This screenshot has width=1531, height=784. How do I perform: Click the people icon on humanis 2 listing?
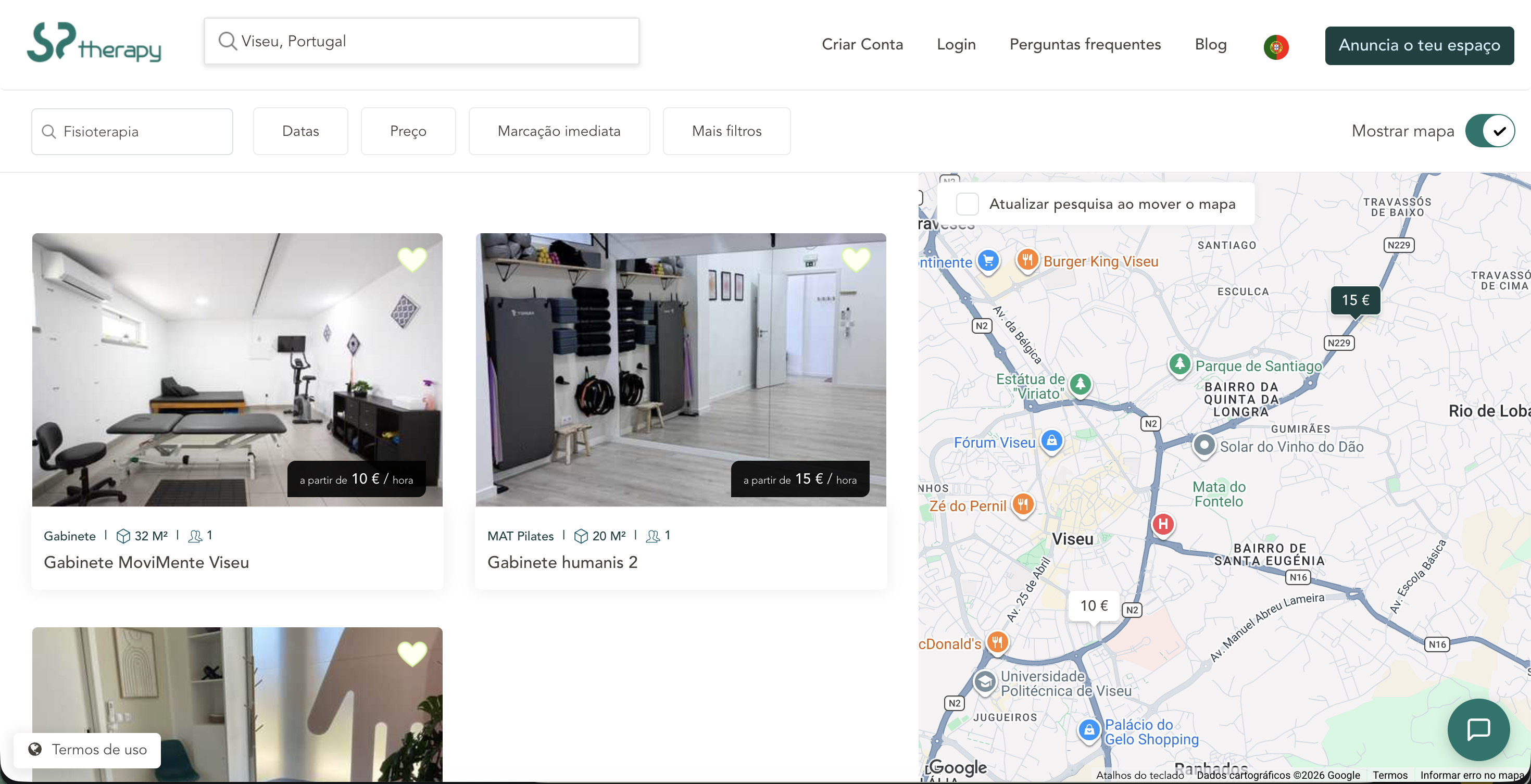tap(652, 536)
